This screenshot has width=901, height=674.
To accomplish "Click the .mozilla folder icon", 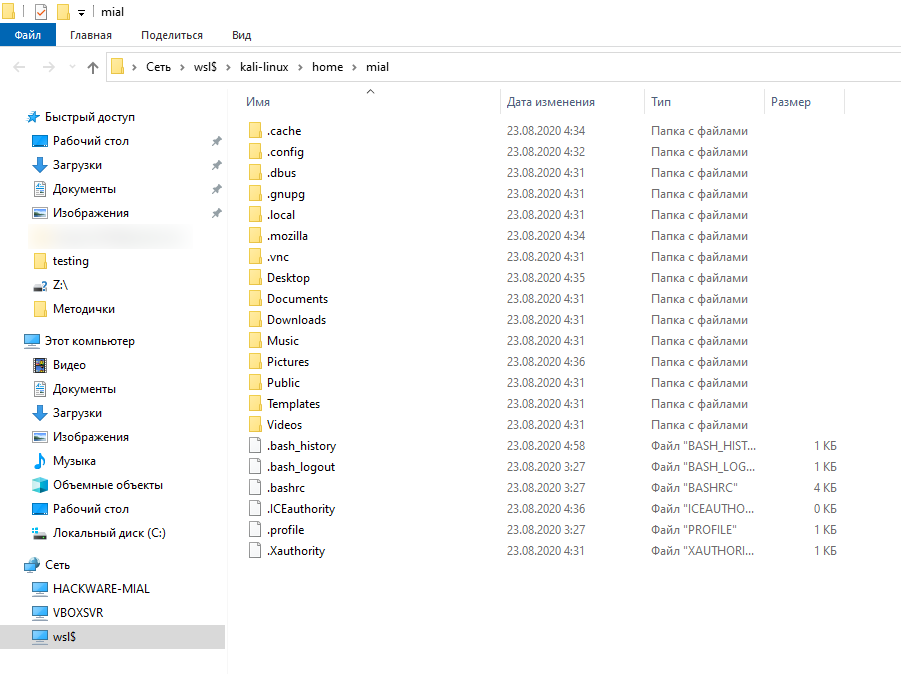I will coord(255,236).
